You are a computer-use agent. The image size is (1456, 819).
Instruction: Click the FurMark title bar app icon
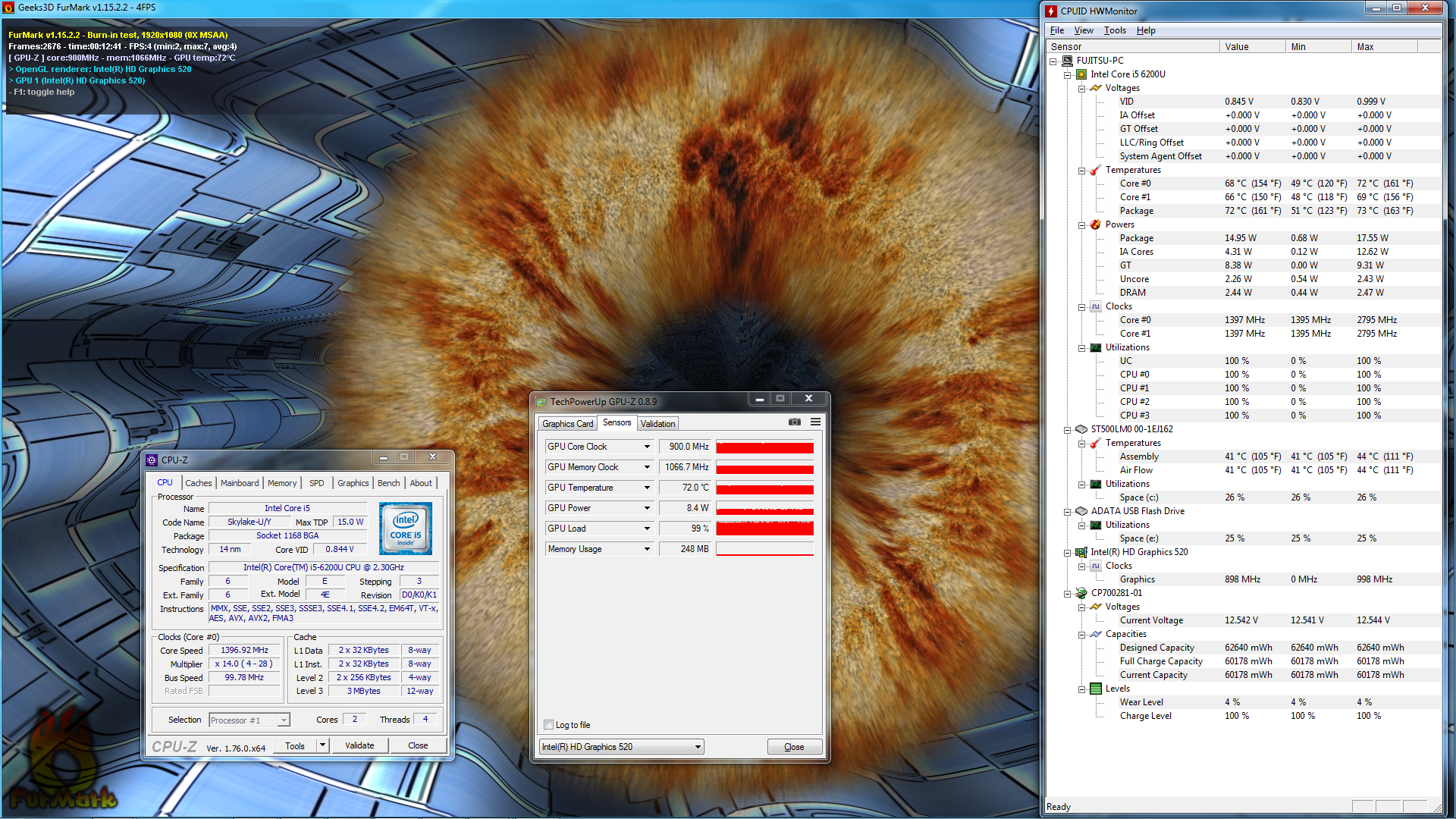tap(9, 7)
